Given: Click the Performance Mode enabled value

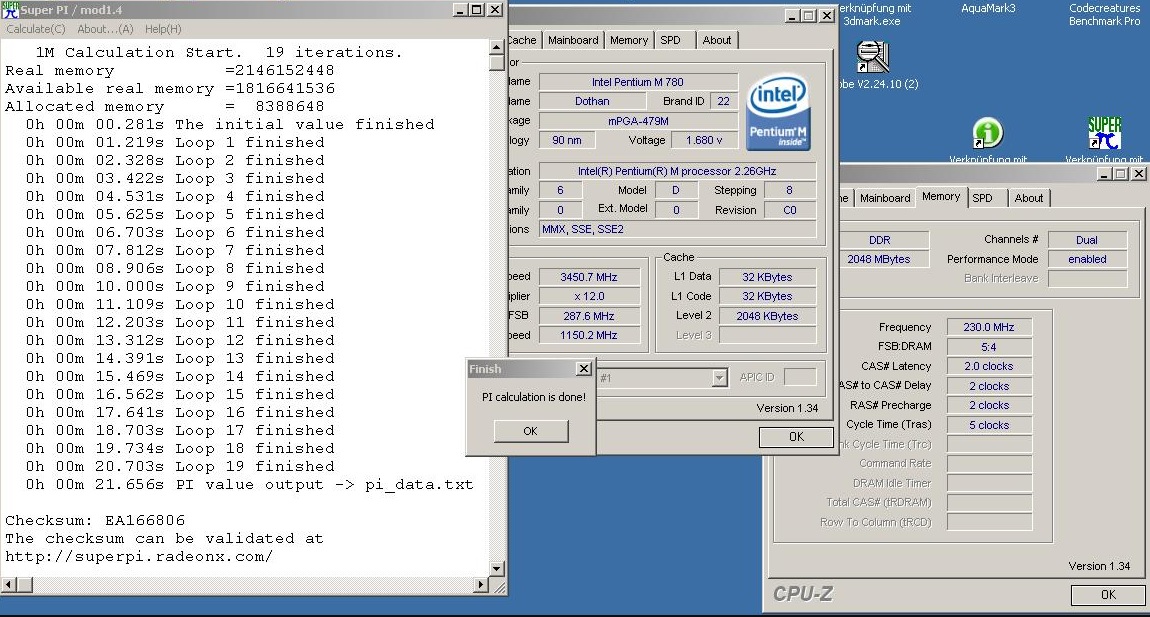Looking at the screenshot, I should (x=1087, y=259).
